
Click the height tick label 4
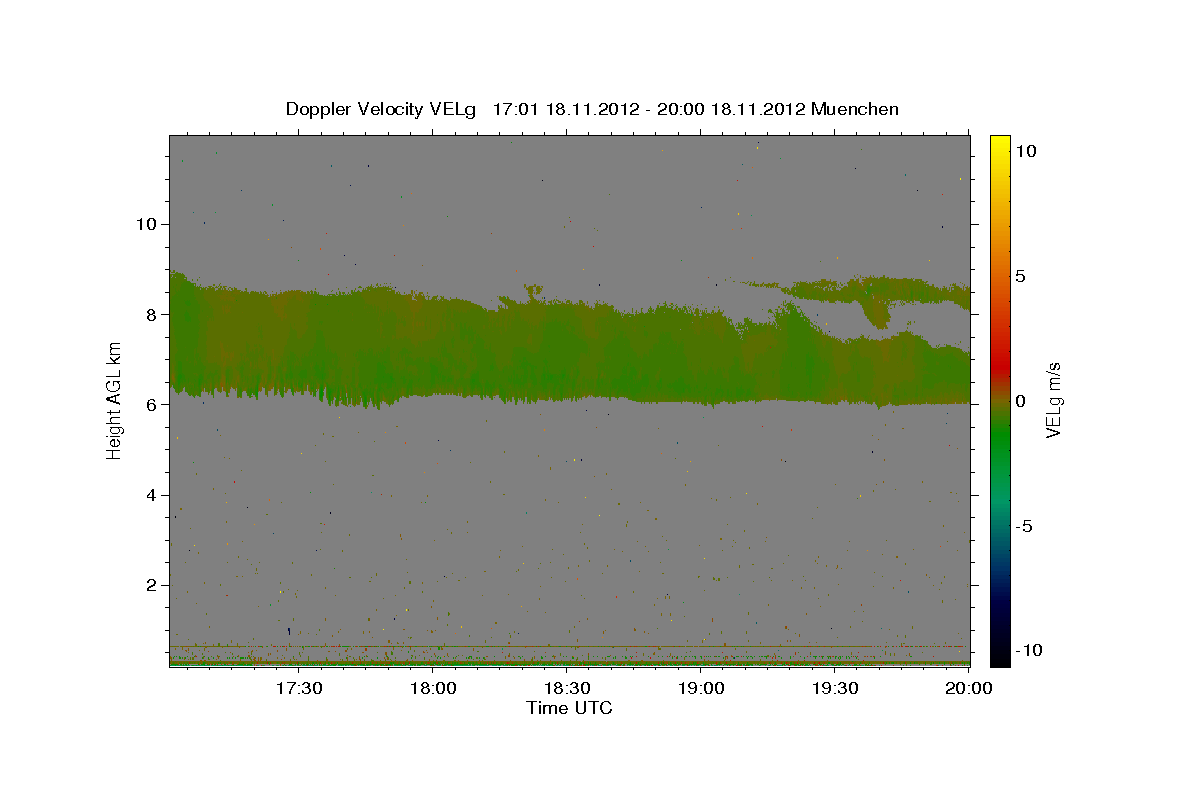pos(151,495)
